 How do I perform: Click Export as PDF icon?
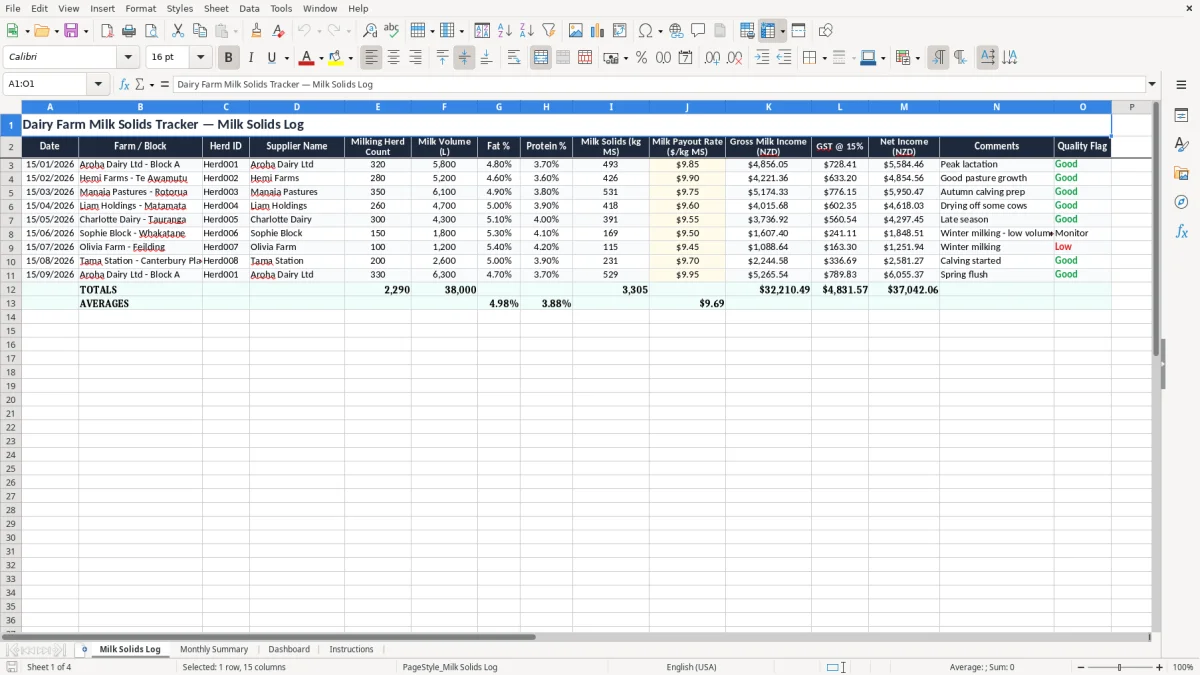pos(107,31)
